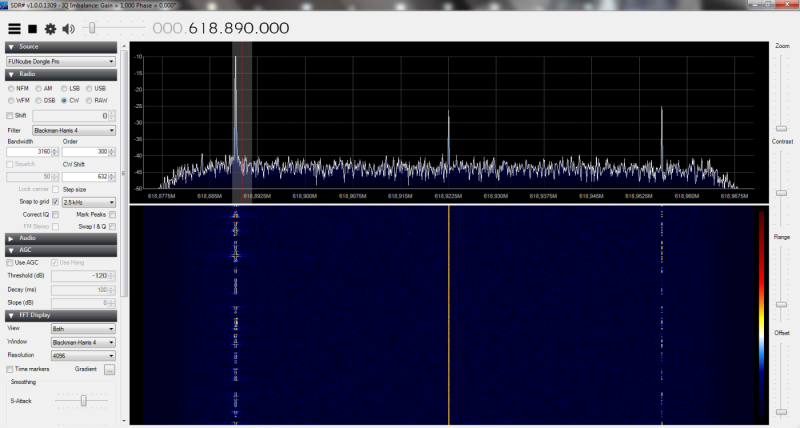Screen dimensions: 800x428
Task: Collapse the Source panel header
Action: tap(61, 47)
